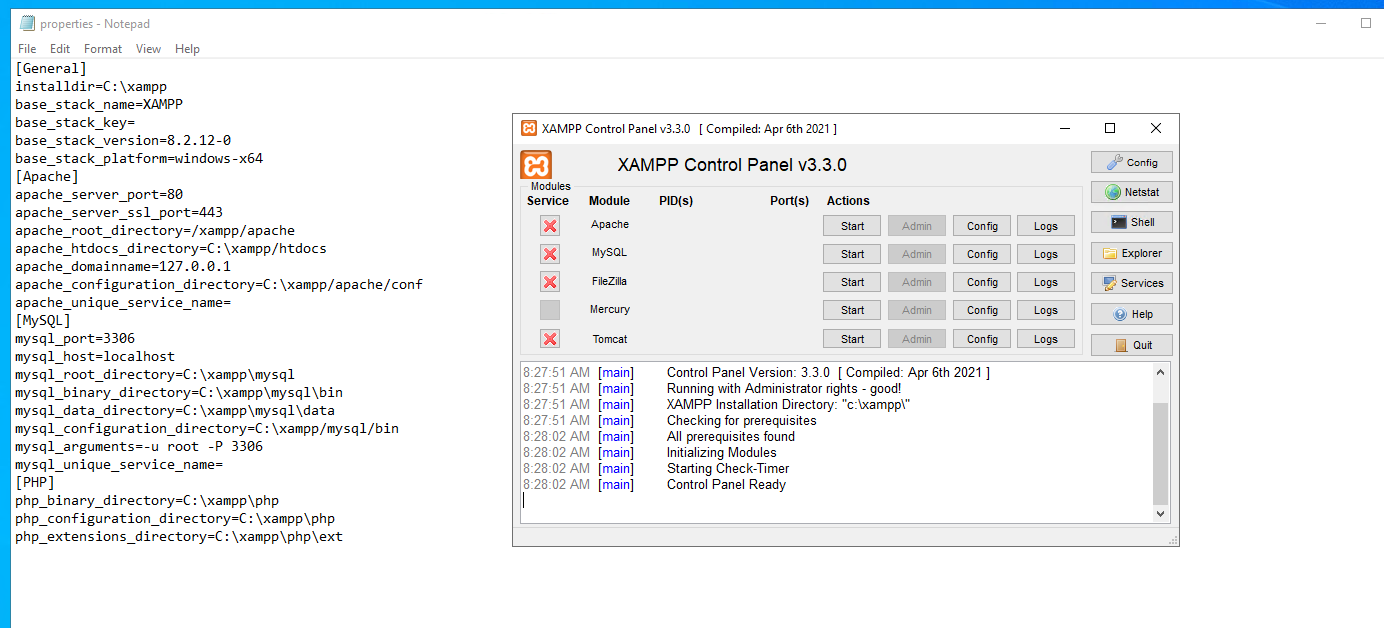Viewport: 1384px width, 628px height.
Task: Click the [Apache] section header in Notepad
Action: click(46, 177)
